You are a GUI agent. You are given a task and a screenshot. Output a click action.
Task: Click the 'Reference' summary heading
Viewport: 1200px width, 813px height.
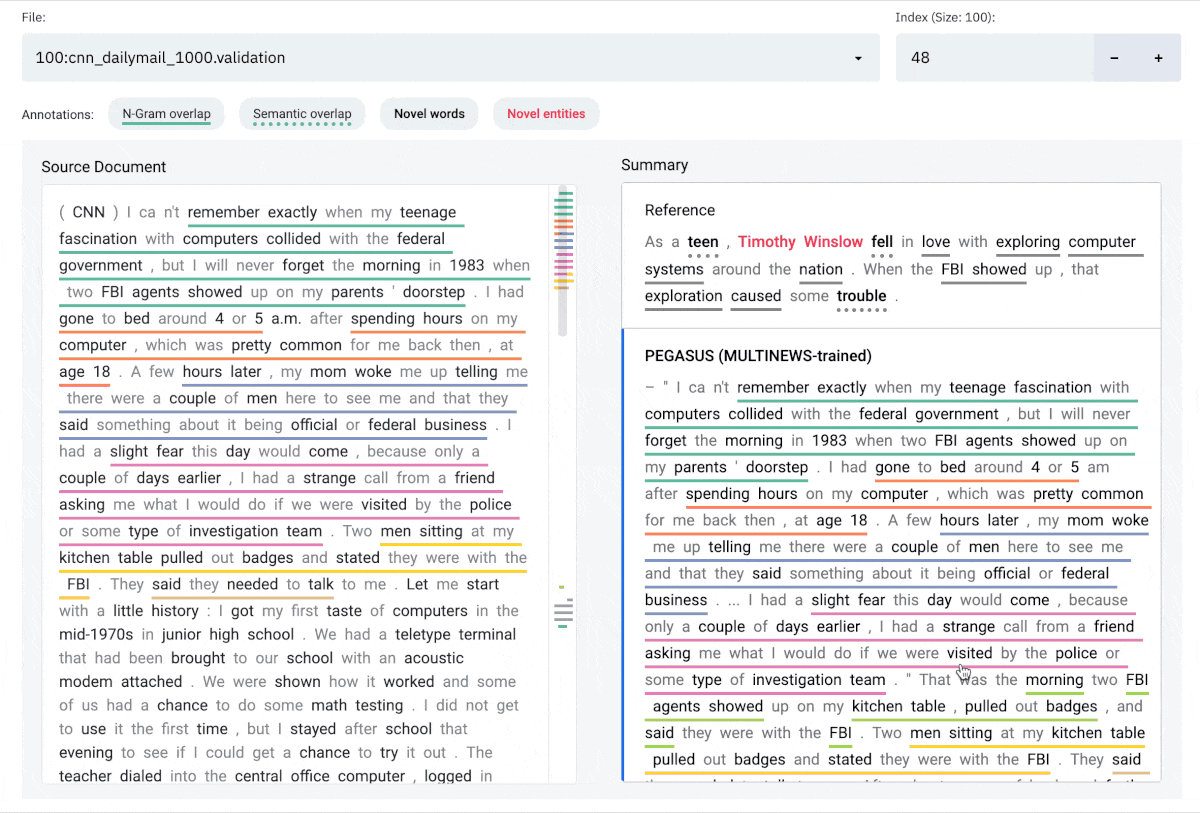tap(680, 210)
